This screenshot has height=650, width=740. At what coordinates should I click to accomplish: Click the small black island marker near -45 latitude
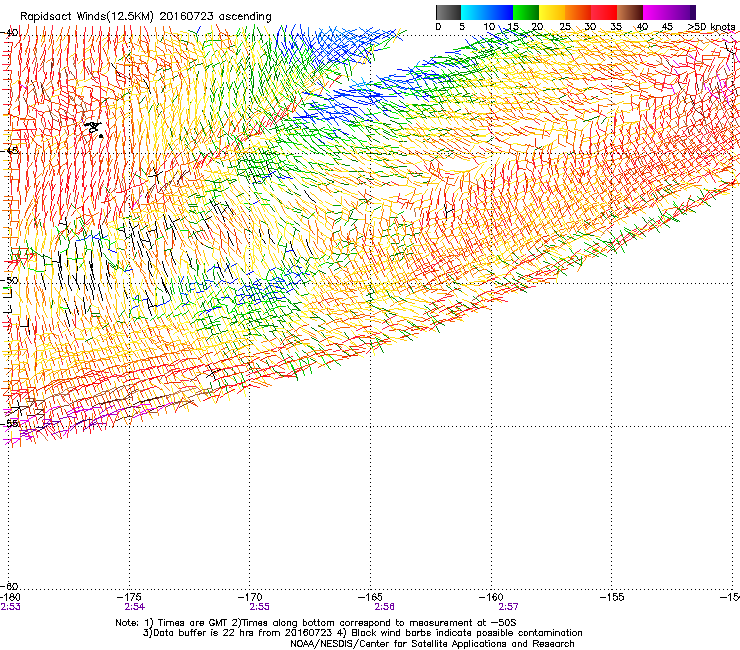coord(94,128)
